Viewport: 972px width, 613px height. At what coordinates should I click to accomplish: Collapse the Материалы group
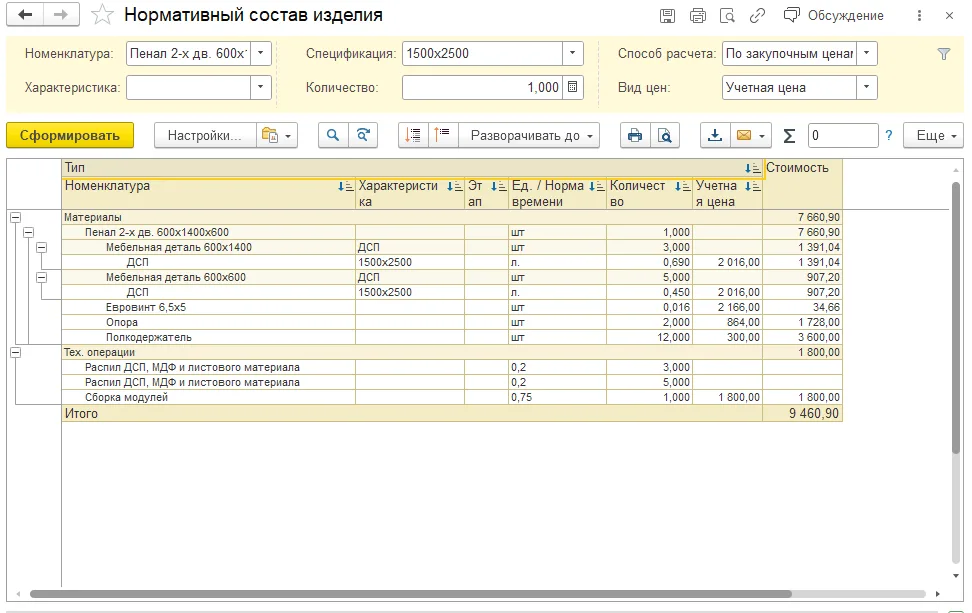tap(15, 218)
